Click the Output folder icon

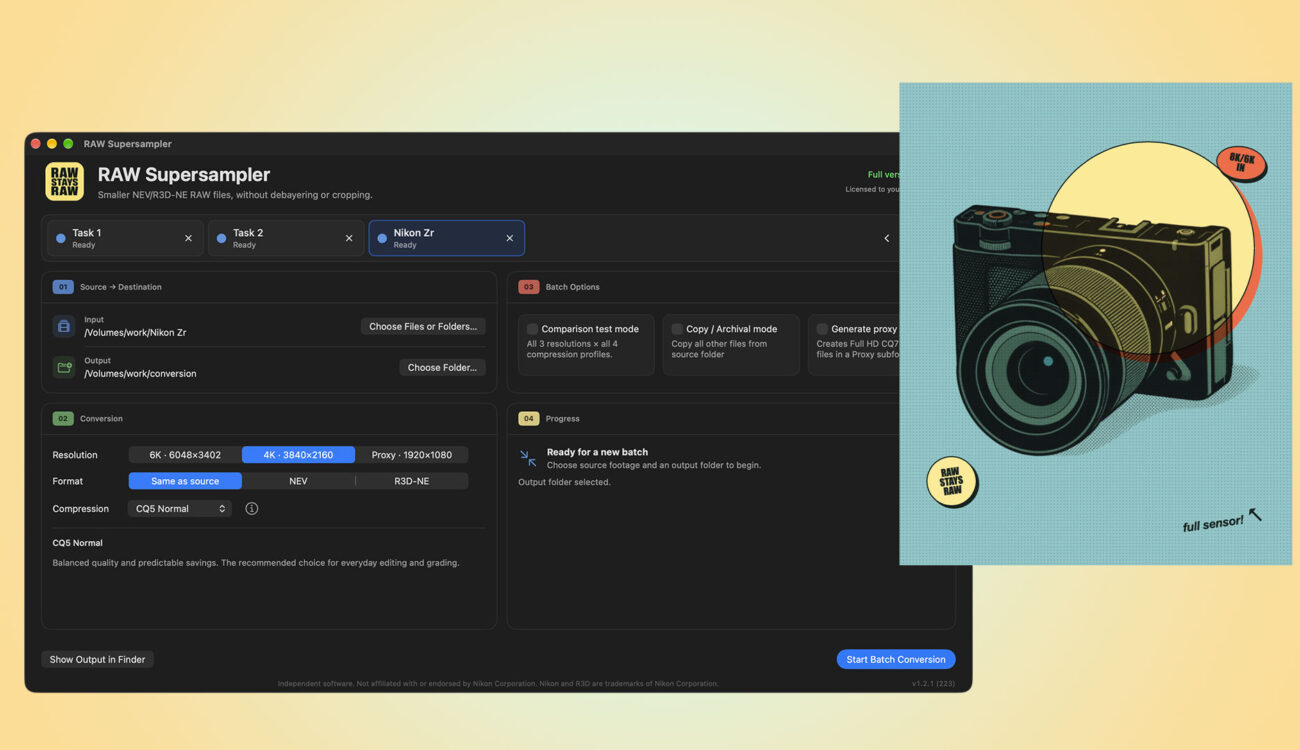[64, 367]
